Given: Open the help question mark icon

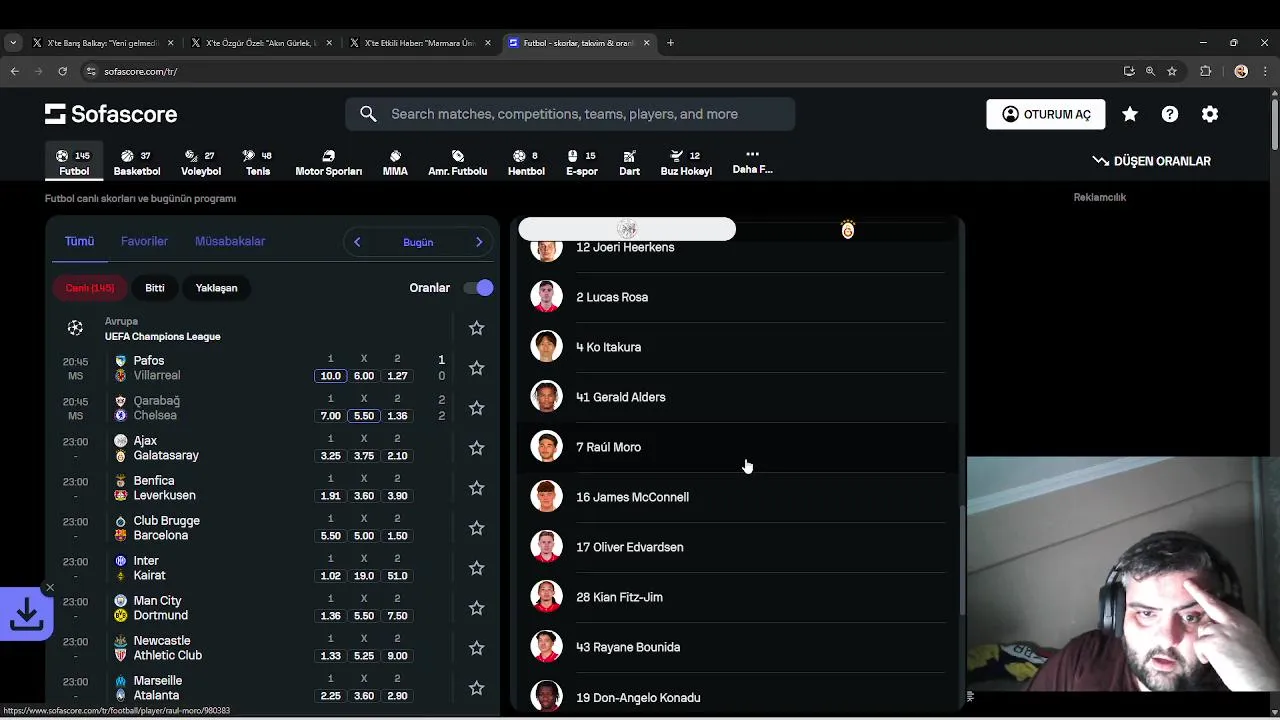Looking at the screenshot, I should 1170,114.
